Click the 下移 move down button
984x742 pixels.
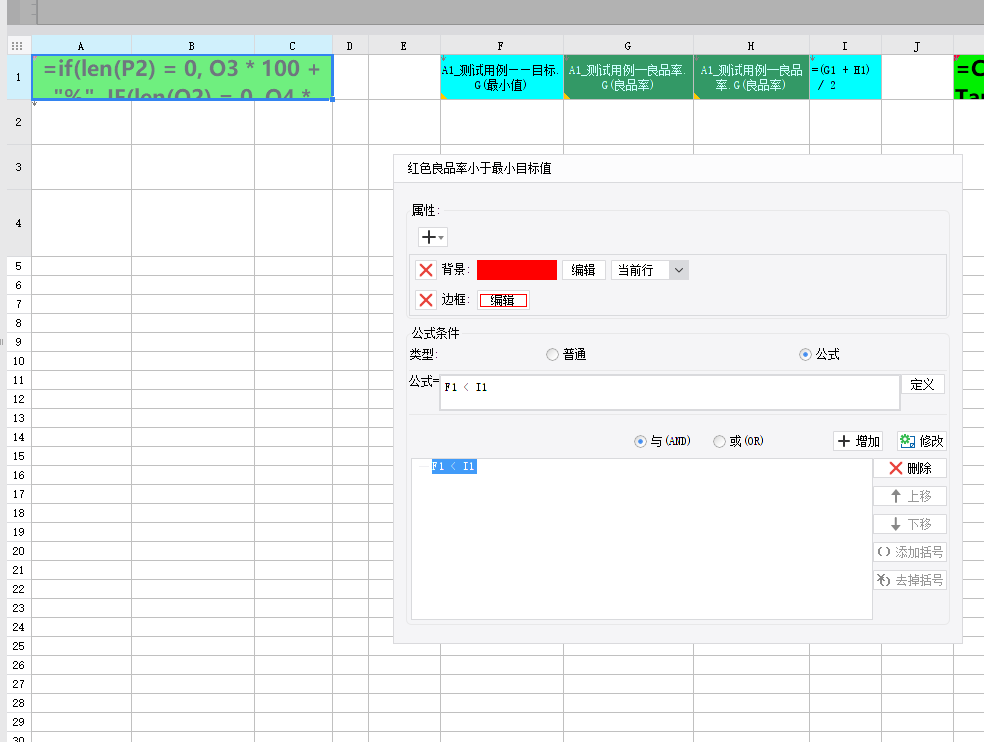(910, 524)
